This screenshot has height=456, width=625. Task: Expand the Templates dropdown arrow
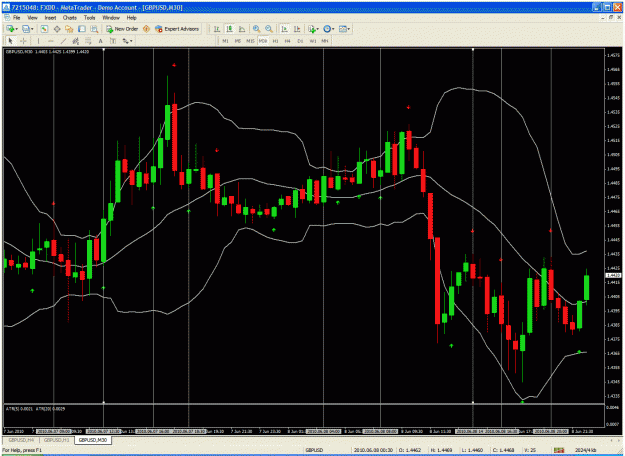[x=349, y=29]
